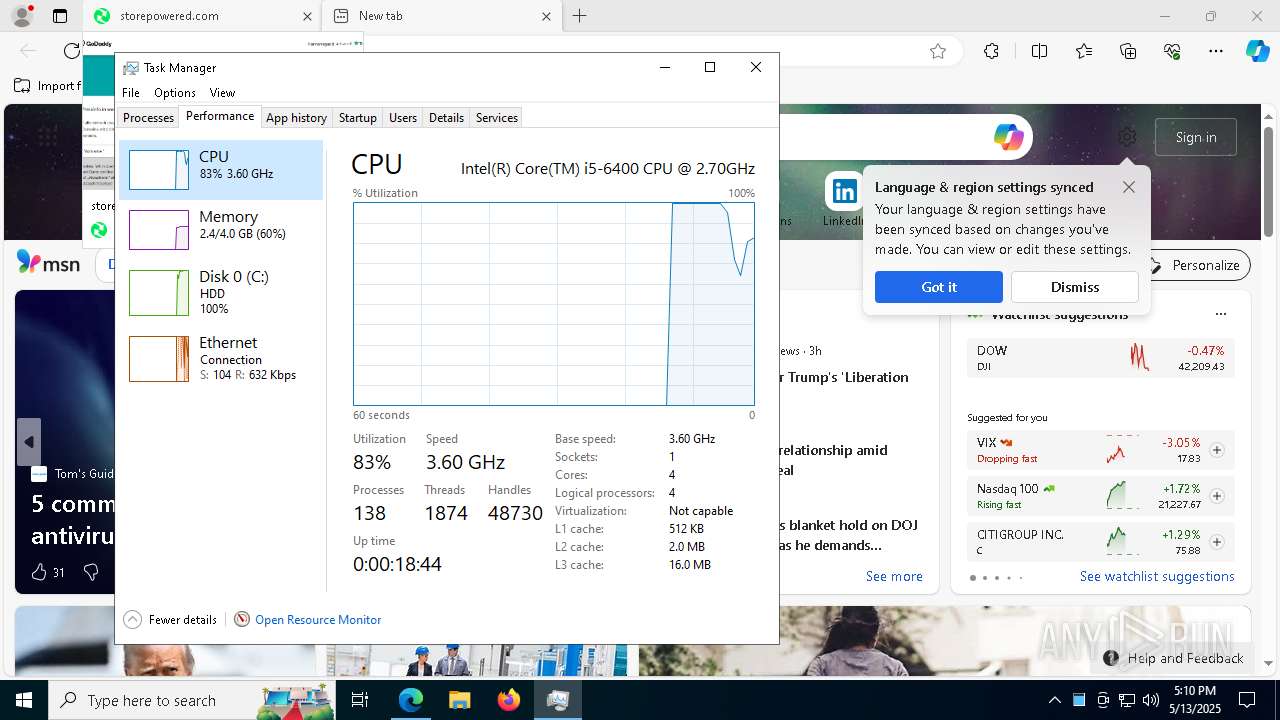Open volume control in system tray
The height and width of the screenshot is (720, 1280).
tap(1151, 700)
